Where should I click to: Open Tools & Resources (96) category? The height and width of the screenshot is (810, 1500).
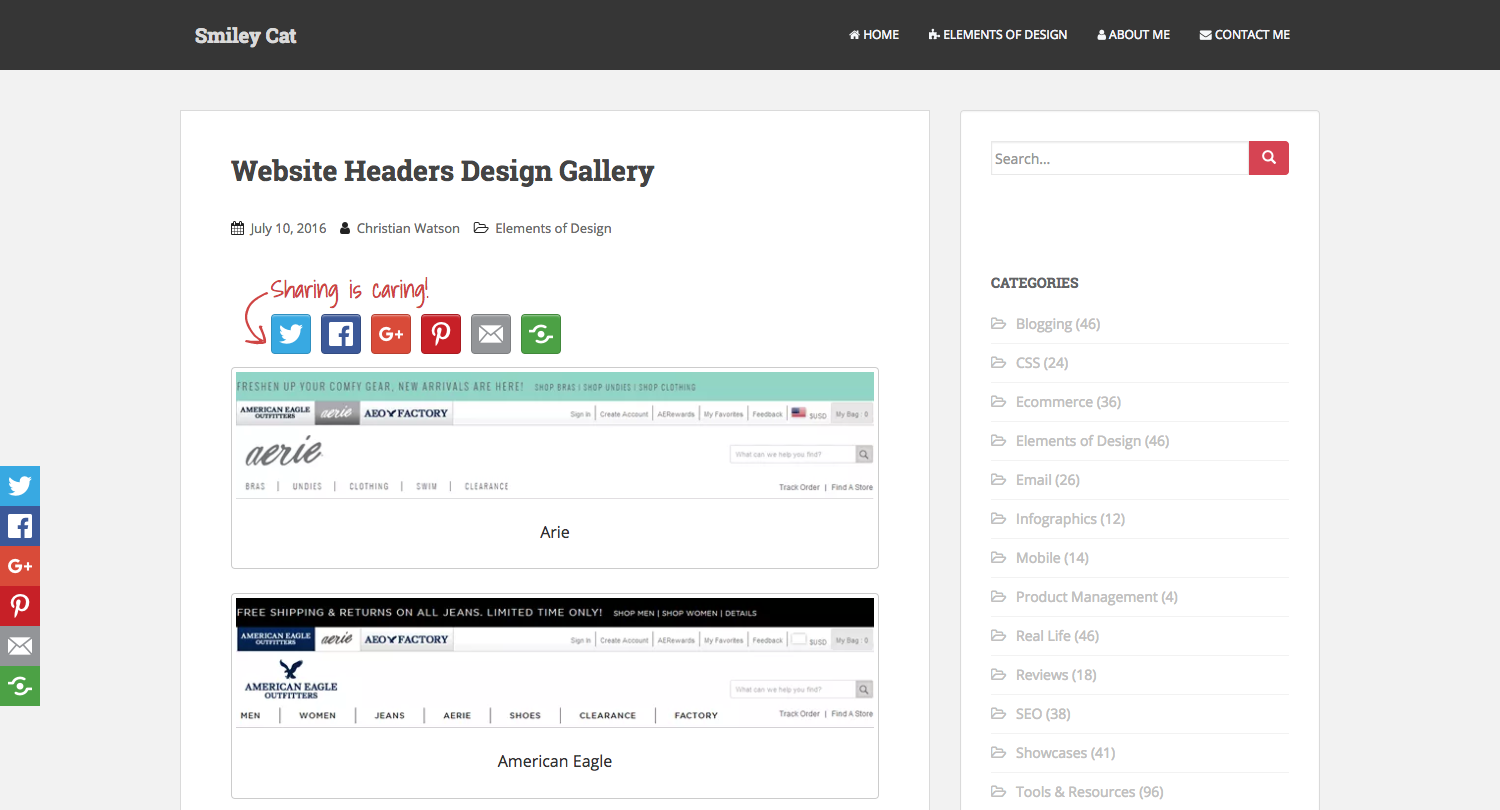1090,792
